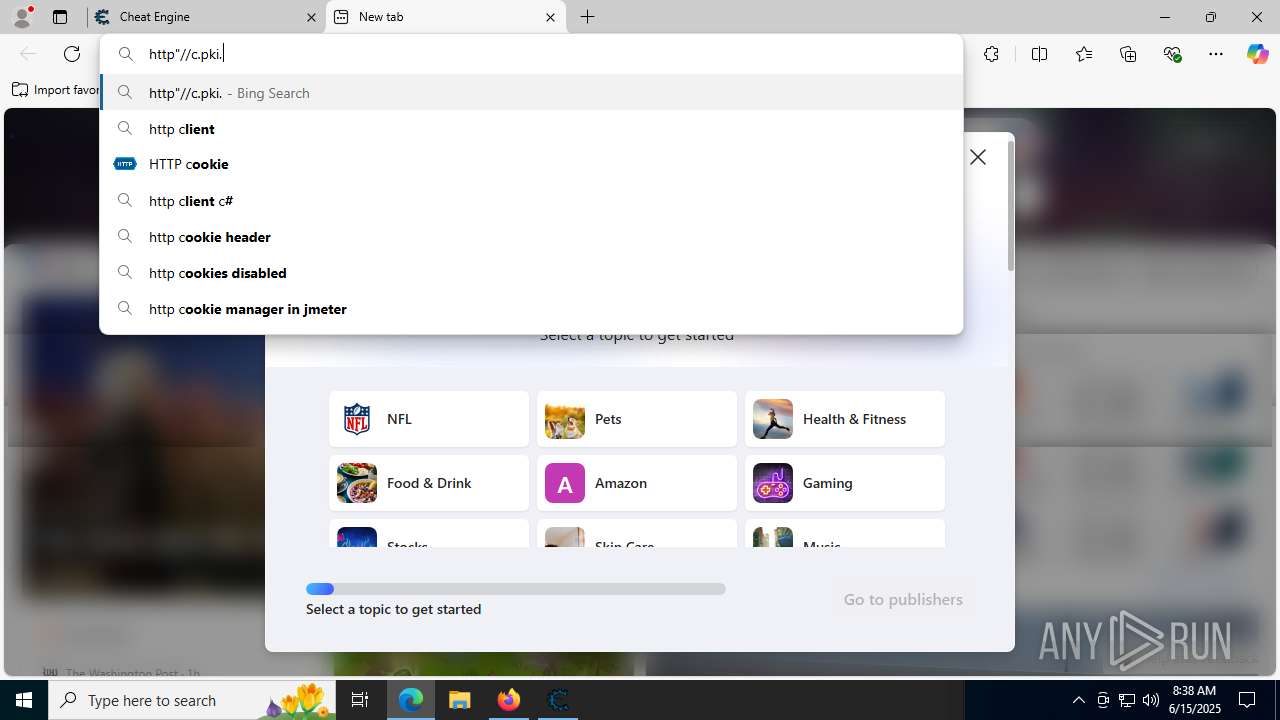Click the topic selection progress bar
The width and height of the screenshot is (1280, 720).
516,589
